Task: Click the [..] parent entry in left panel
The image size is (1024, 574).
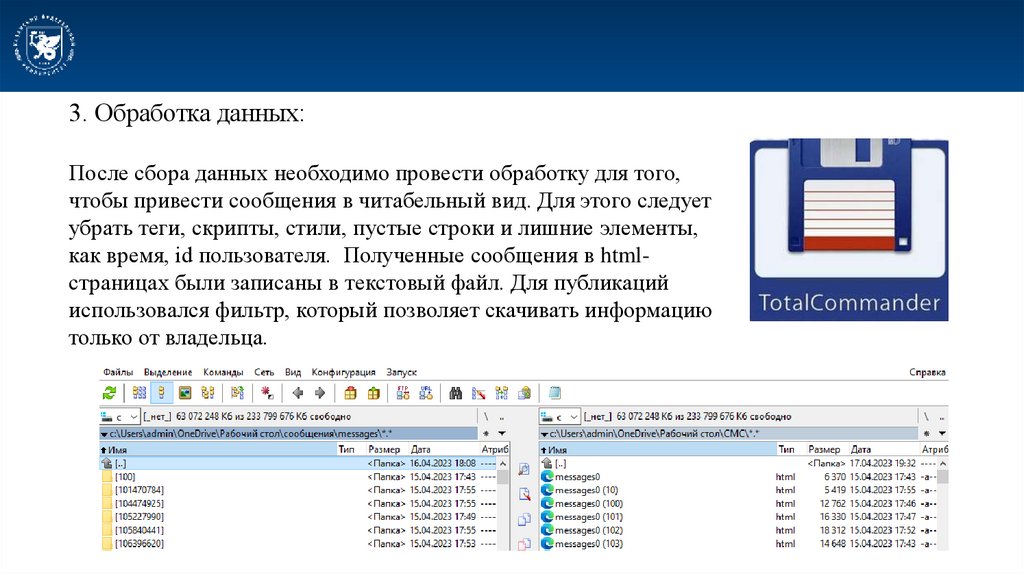Action: (x=298, y=463)
